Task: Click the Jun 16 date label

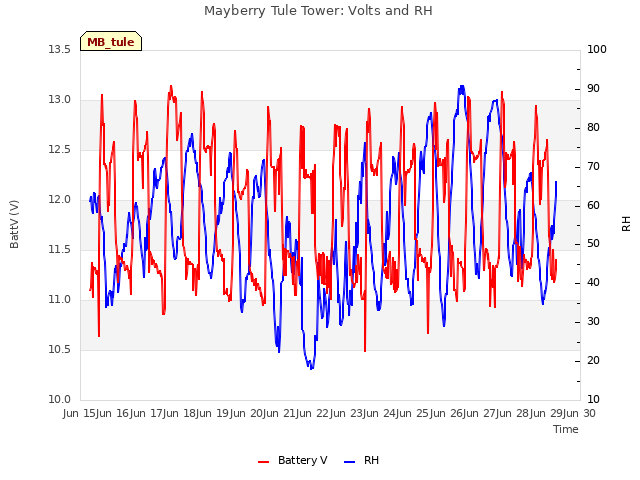Action: (x=112, y=413)
